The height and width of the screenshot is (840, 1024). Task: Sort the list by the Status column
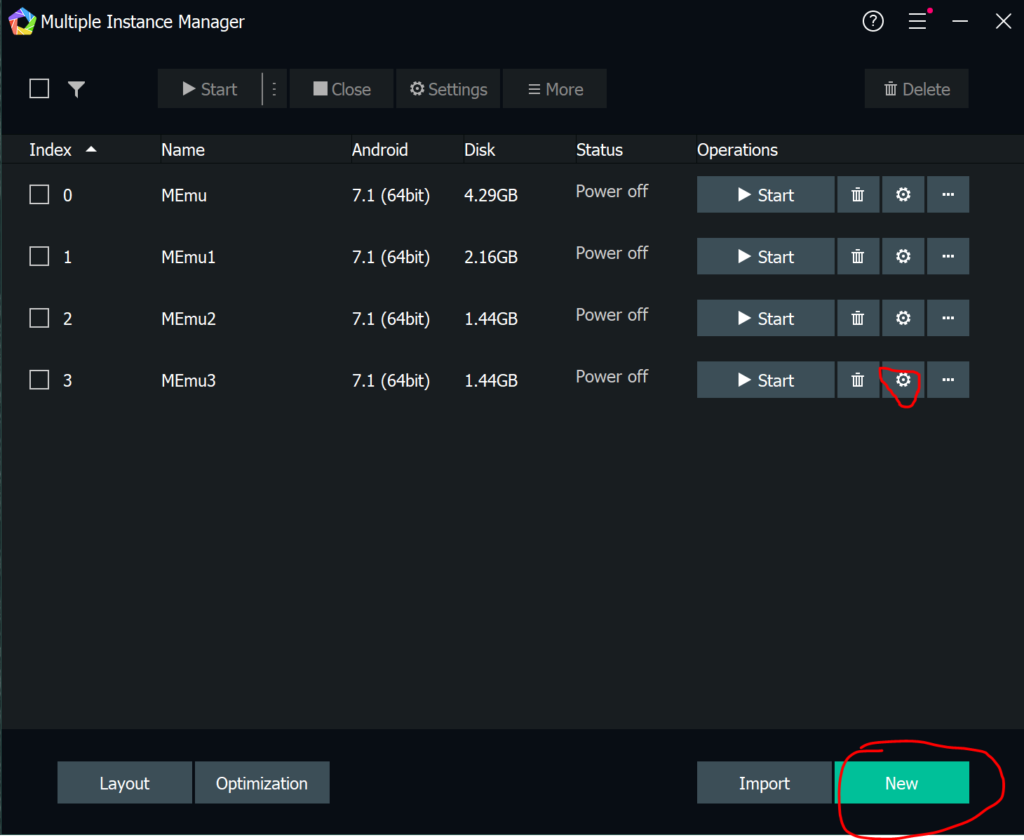pos(600,150)
